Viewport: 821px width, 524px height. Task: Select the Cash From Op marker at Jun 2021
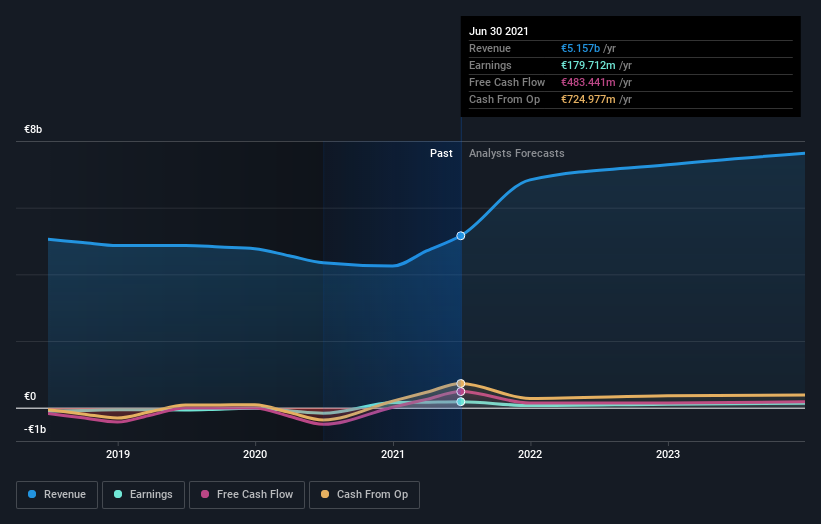tap(461, 384)
